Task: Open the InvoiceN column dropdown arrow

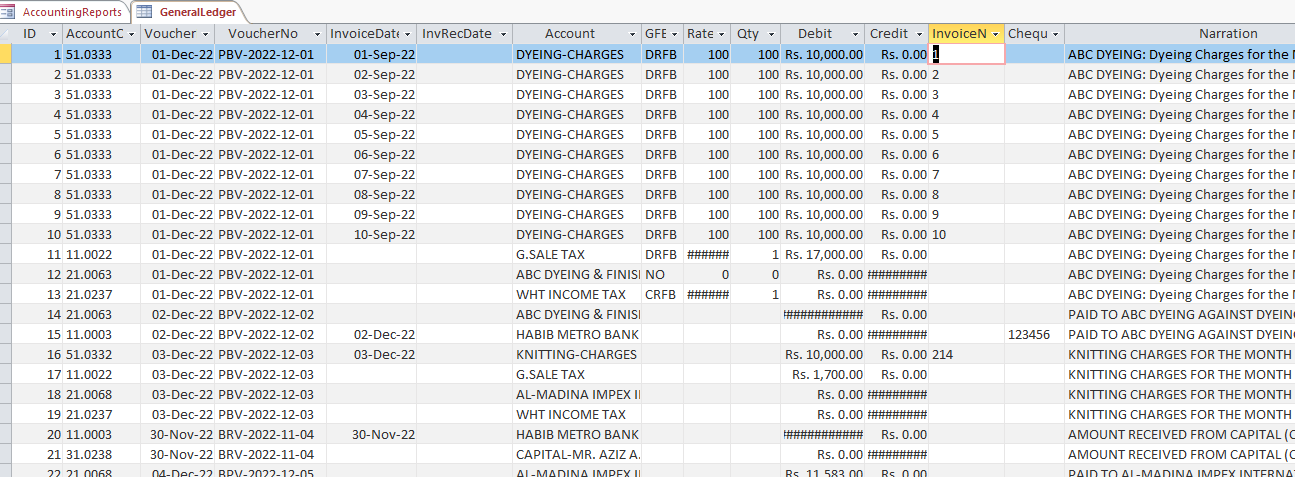Action: click(x=996, y=34)
